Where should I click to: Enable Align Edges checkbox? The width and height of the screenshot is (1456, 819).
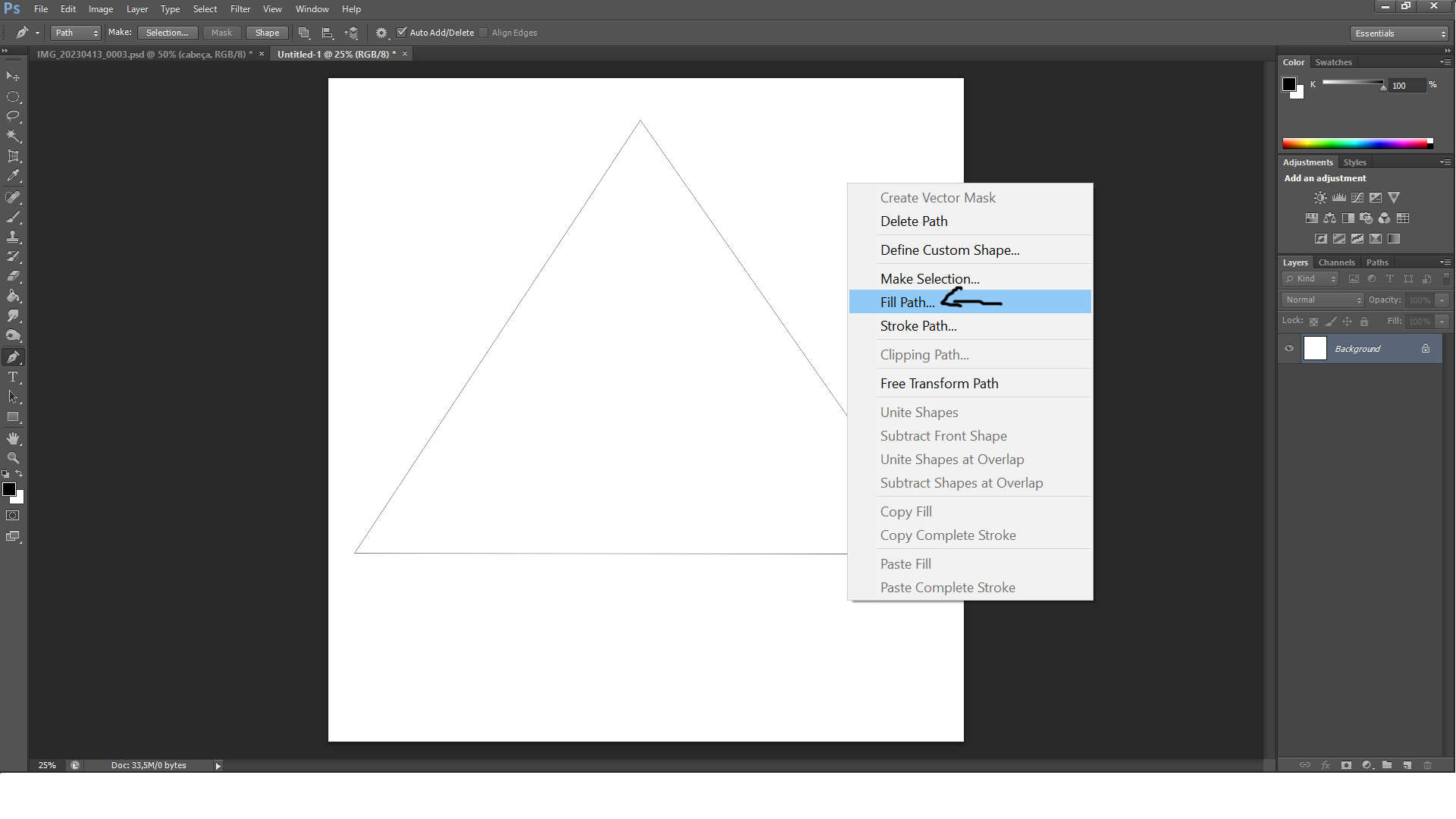tap(484, 33)
